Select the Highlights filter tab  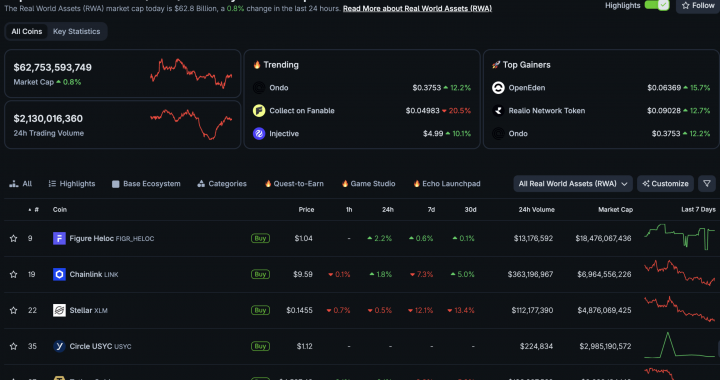tap(72, 184)
